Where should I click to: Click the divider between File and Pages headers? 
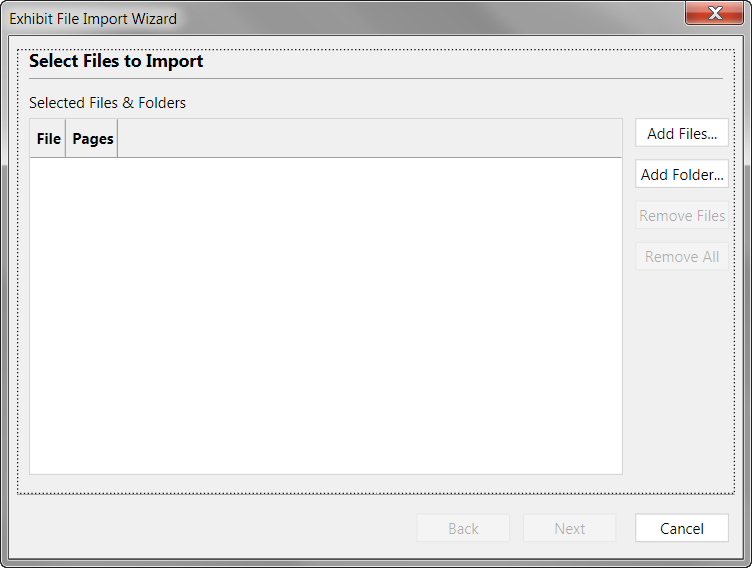(65, 139)
